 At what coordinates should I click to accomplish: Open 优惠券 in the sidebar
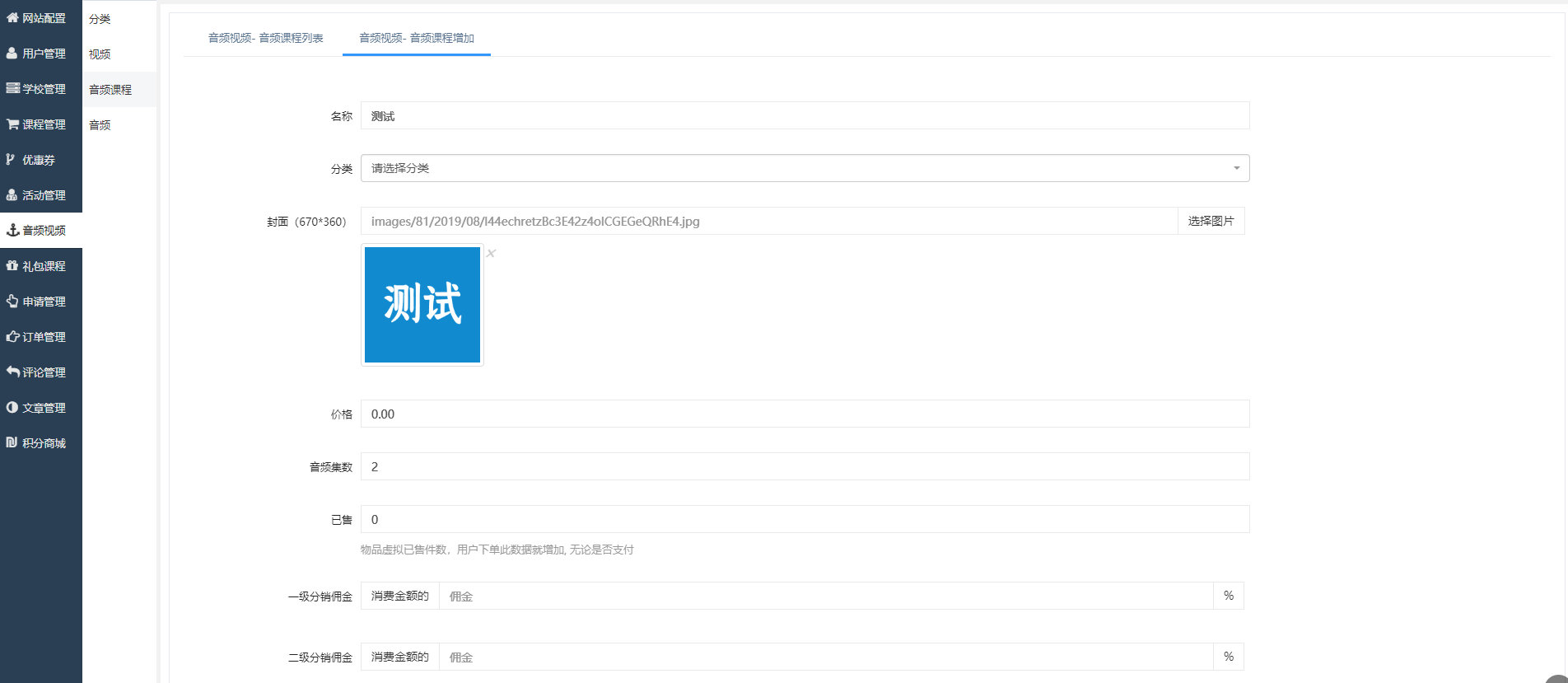[x=41, y=160]
